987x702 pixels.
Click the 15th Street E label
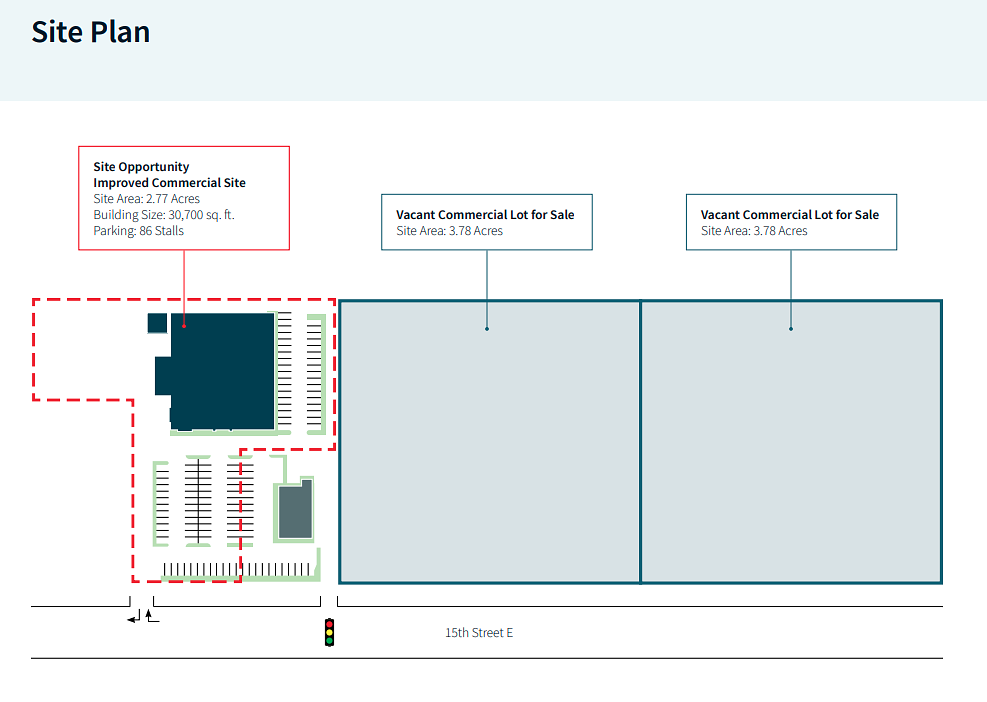(x=479, y=633)
